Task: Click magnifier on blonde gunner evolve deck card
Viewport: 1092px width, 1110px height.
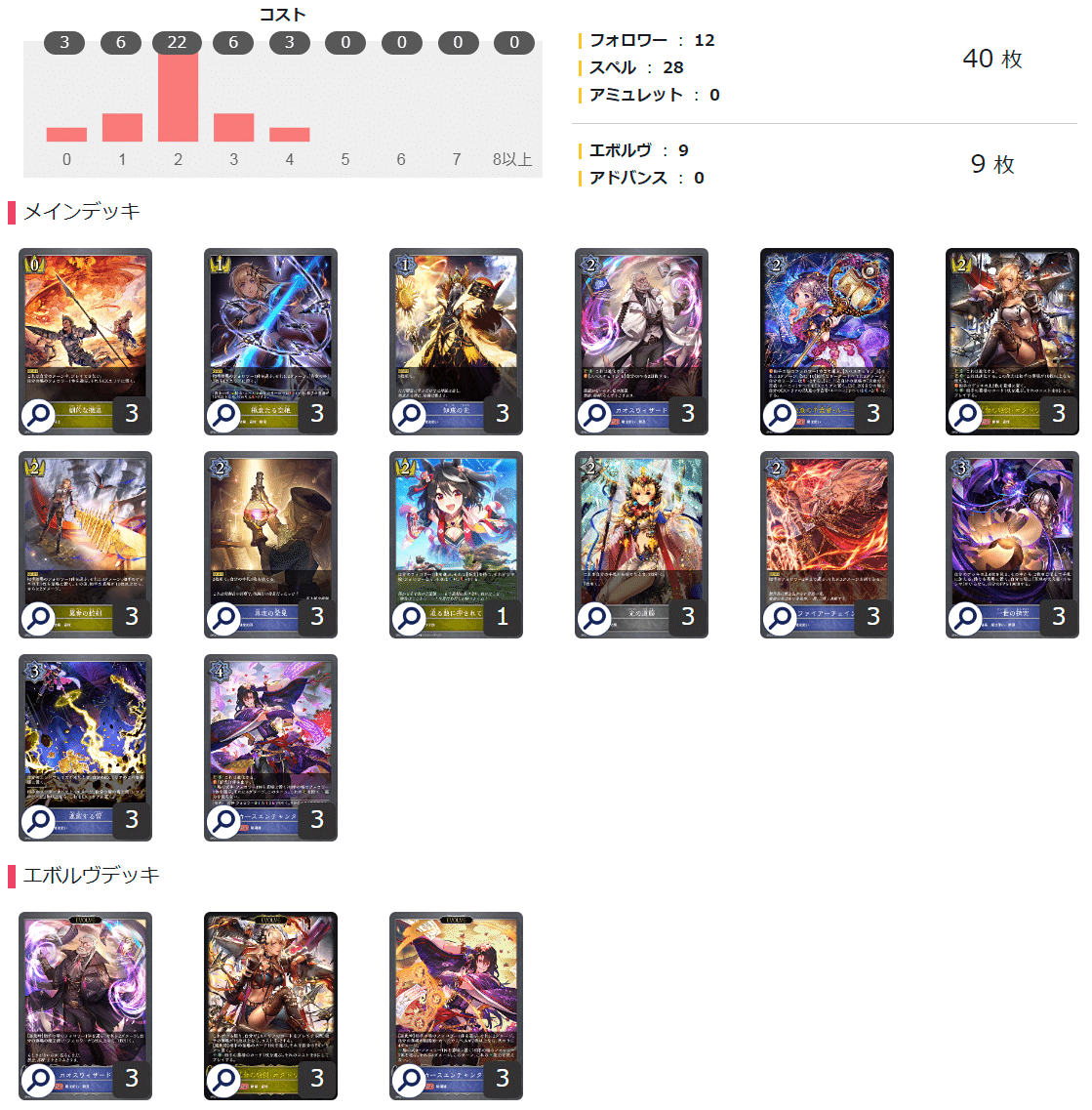Action: [x=223, y=1081]
